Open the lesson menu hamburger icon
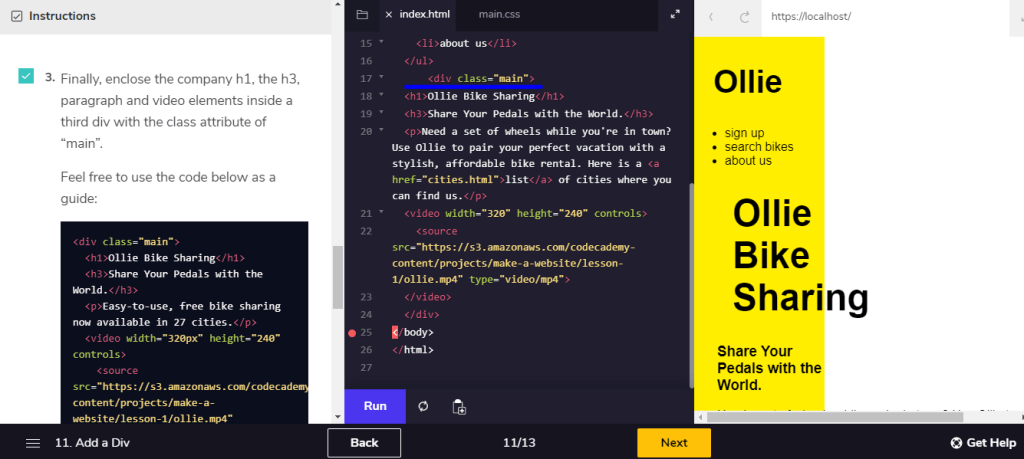This screenshot has width=1024, height=459. (33, 443)
